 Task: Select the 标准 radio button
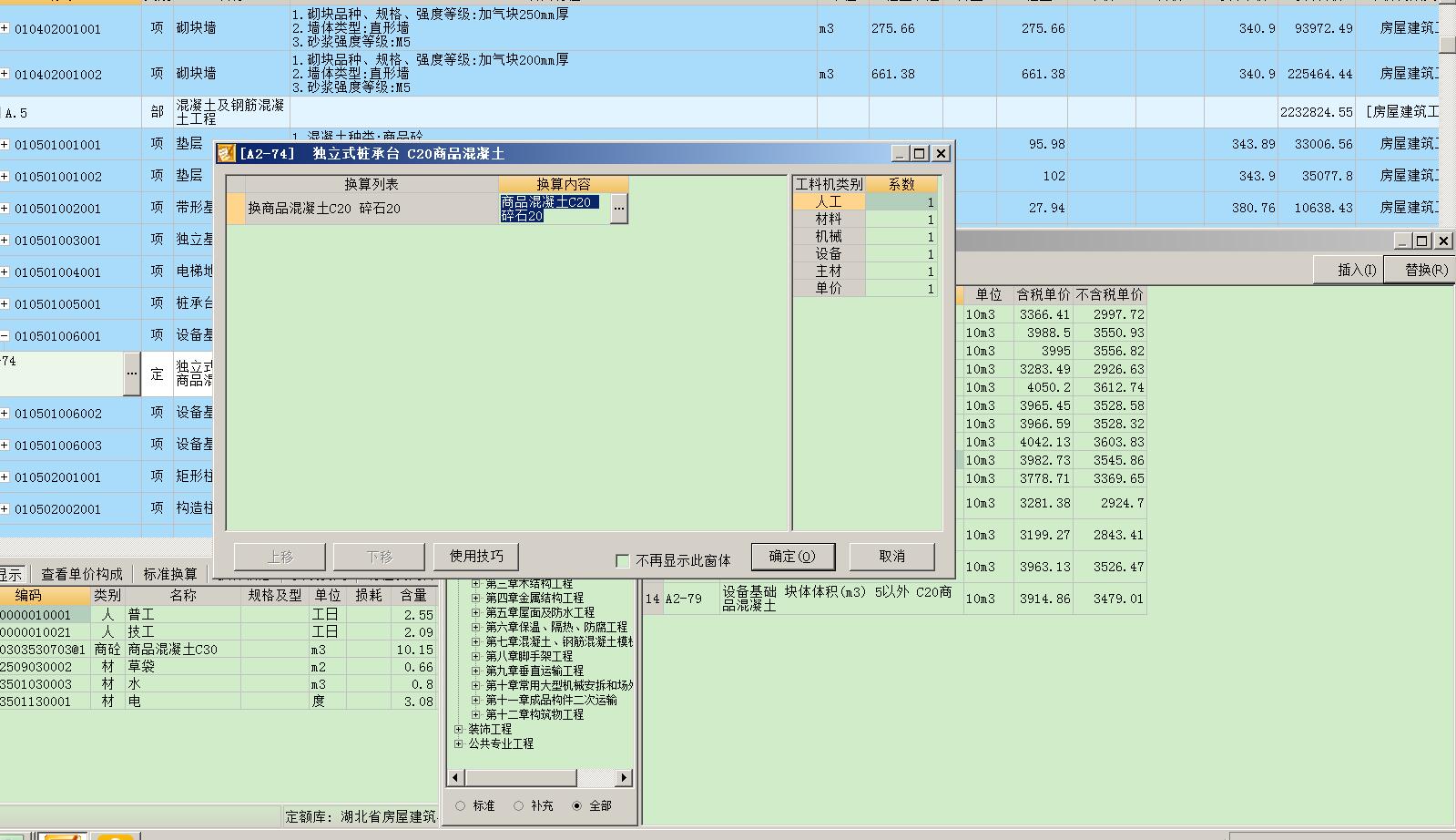(460, 805)
